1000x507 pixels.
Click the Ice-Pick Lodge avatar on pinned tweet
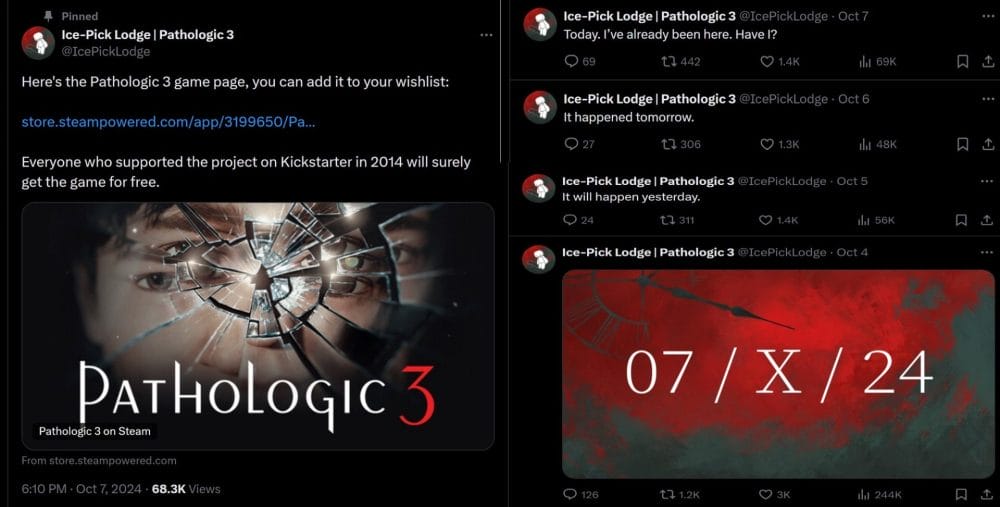point(38,43)
